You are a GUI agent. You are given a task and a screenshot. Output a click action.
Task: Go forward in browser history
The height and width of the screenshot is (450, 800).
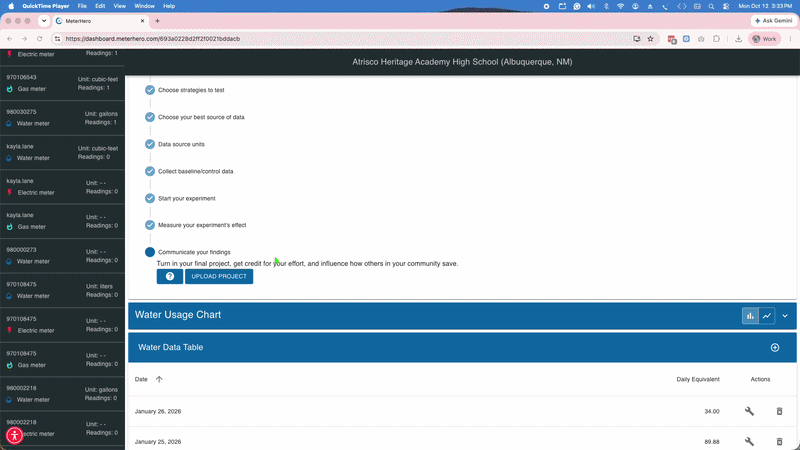pyautogui.click(x=24, y=39)
